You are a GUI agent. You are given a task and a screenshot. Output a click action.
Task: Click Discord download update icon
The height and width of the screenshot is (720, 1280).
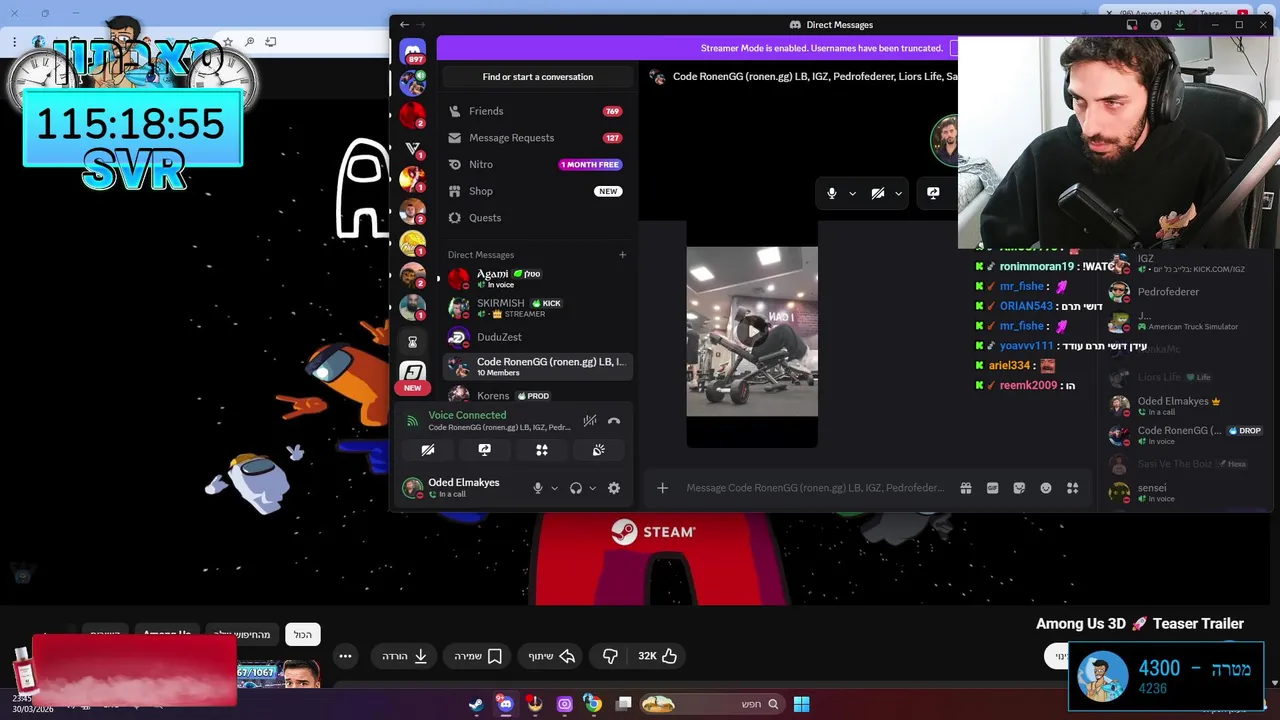click(x=1180, y=25)
